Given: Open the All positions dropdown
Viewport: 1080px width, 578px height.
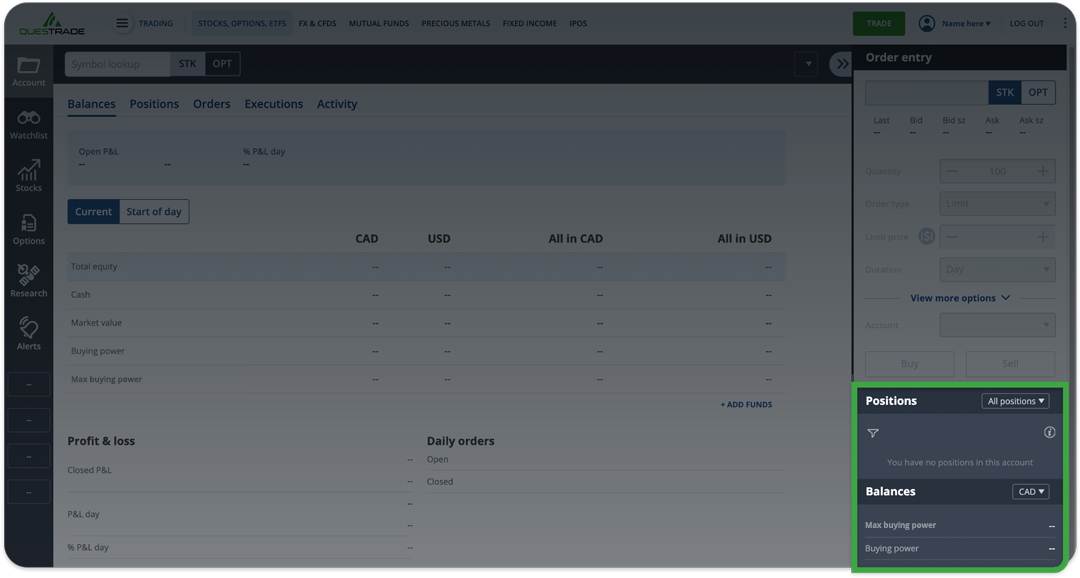Looking at the screenshot, I should 1015,401.
